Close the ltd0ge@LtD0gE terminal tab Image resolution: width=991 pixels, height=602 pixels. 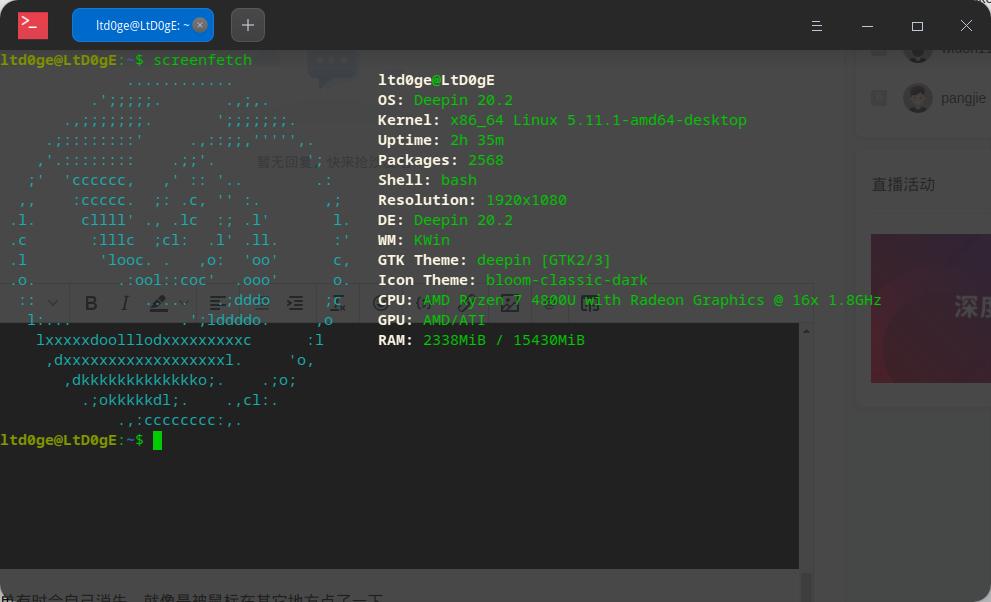[200, 25]
